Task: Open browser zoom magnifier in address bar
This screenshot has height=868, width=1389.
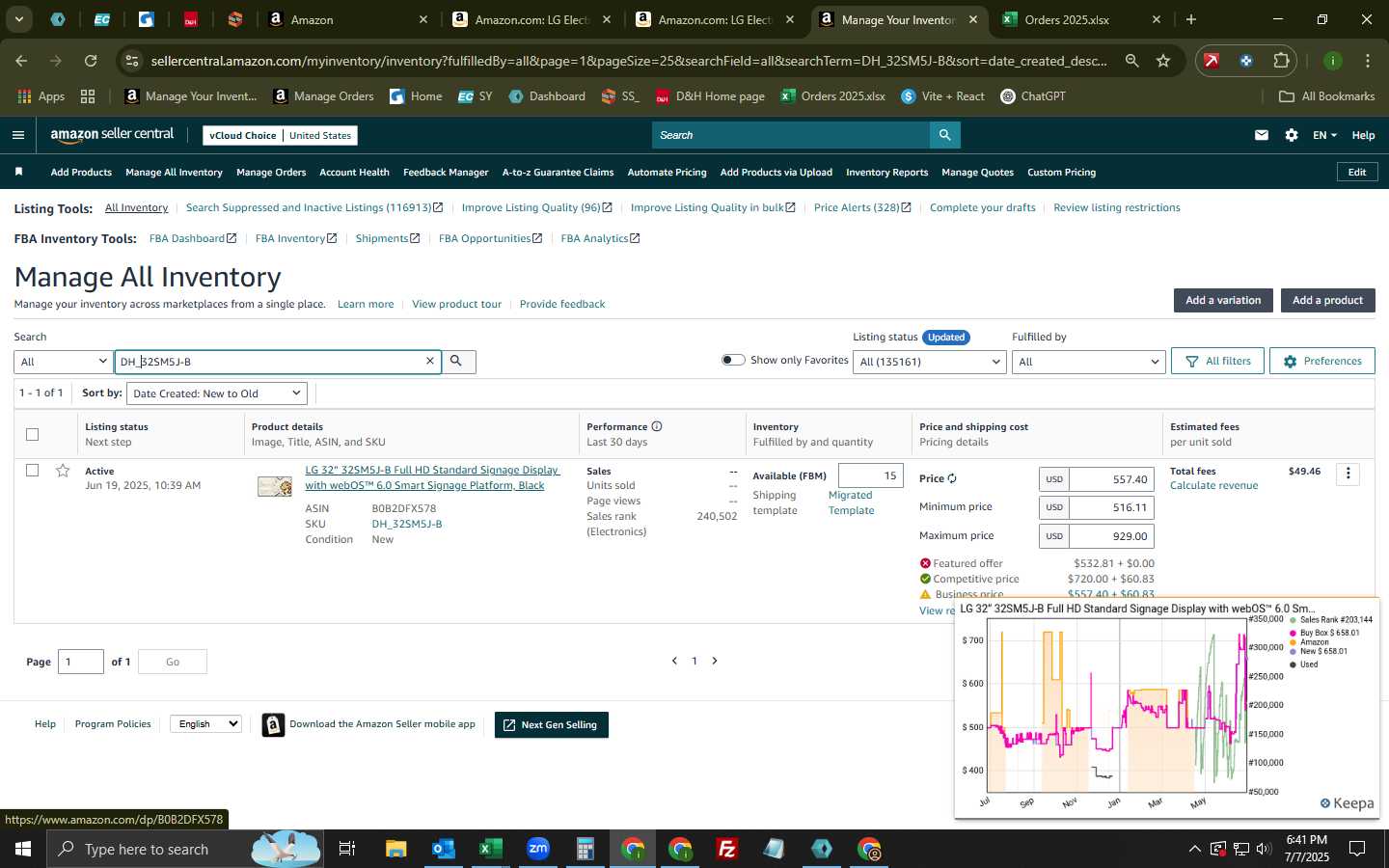Action: click(1131, 61)
